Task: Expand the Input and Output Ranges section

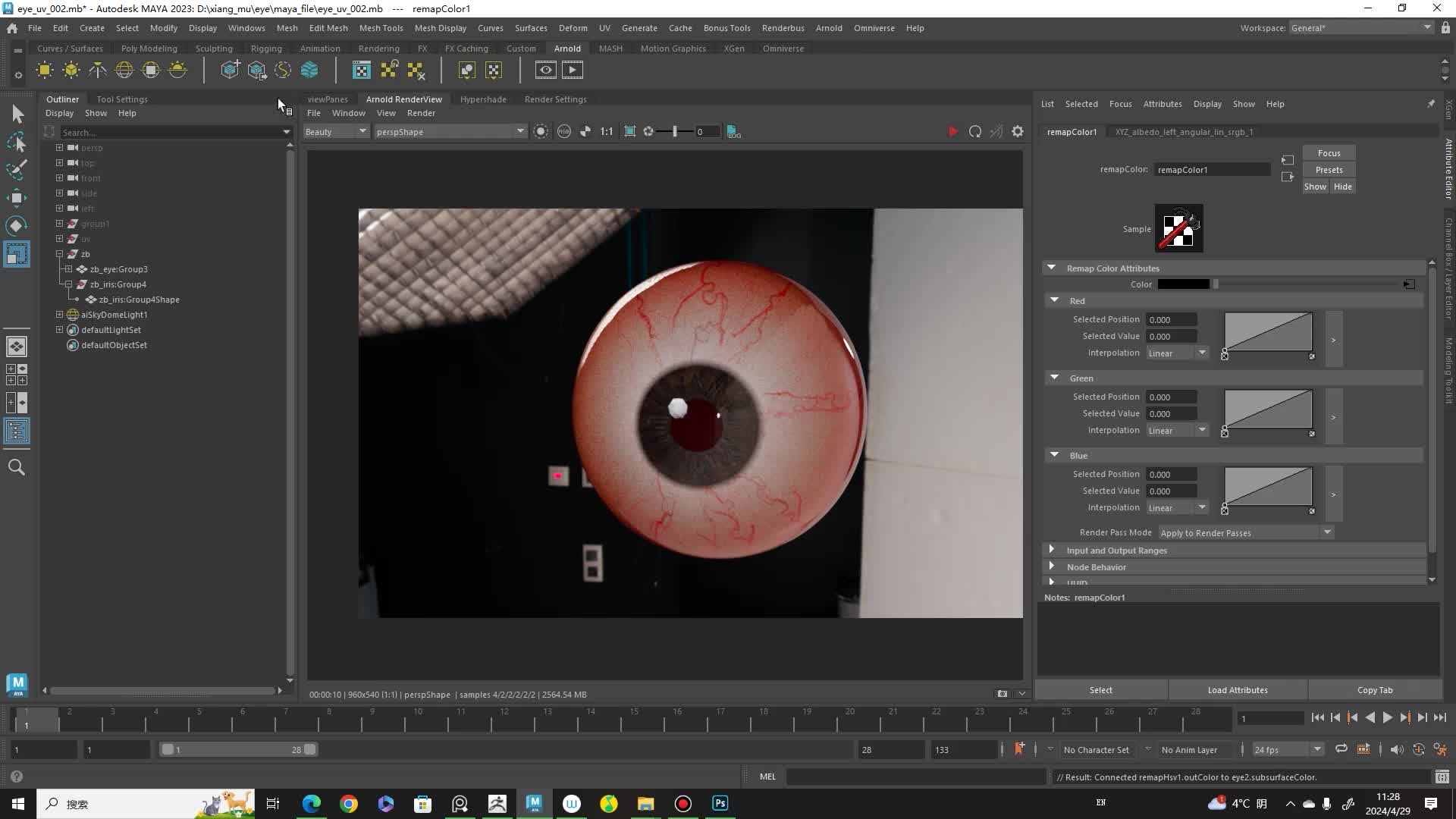Action: (x=1051, y=550)
